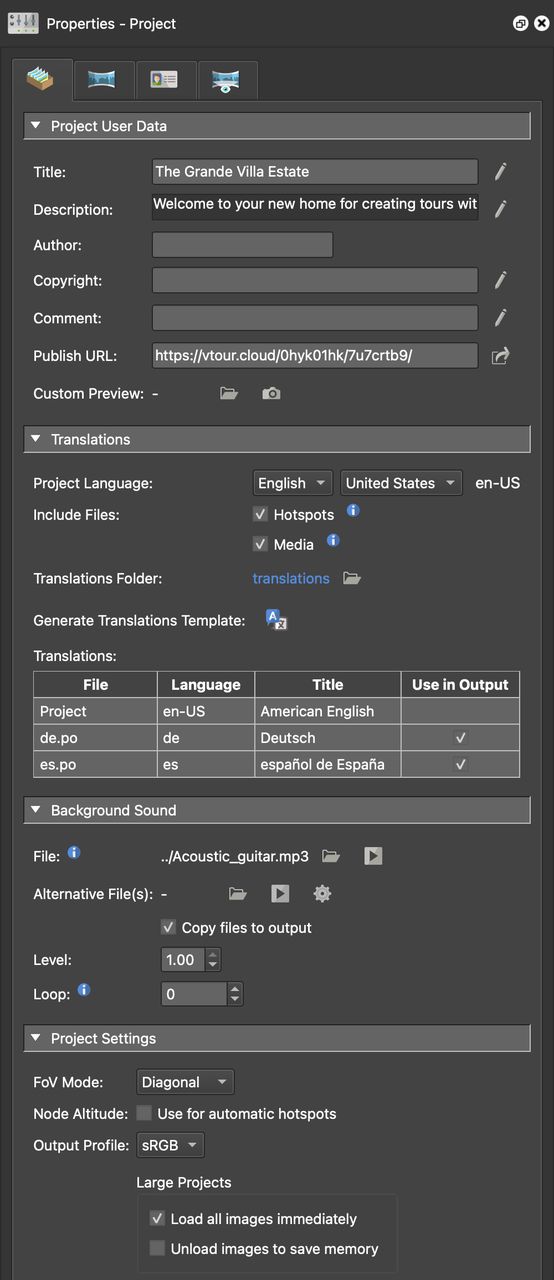Browse for a Custom Preview image folder
Screen dimensions: 554x1280
[x=229, y=394]
